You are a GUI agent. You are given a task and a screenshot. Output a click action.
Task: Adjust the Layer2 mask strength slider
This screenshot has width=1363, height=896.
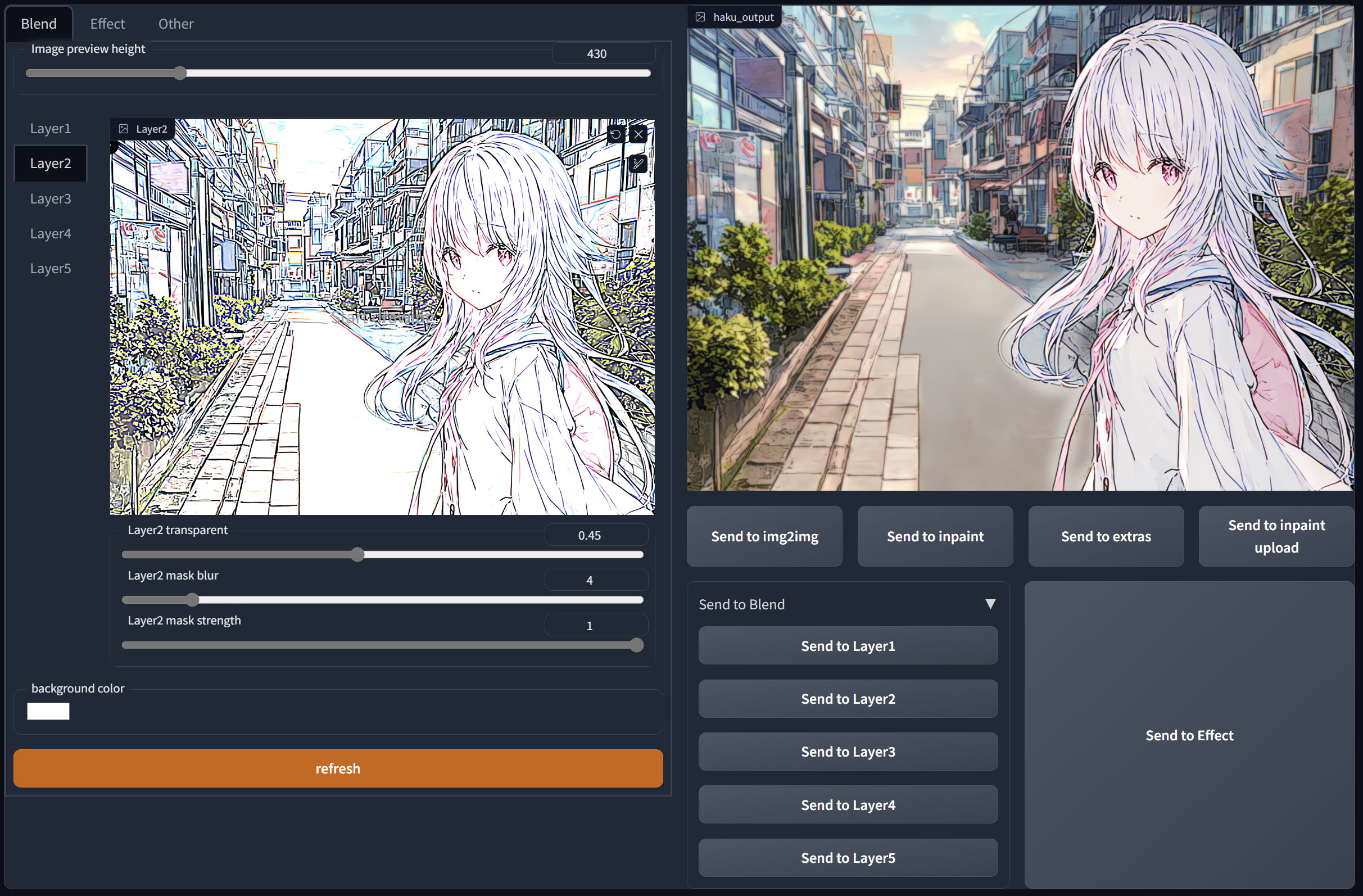(383, 645)
